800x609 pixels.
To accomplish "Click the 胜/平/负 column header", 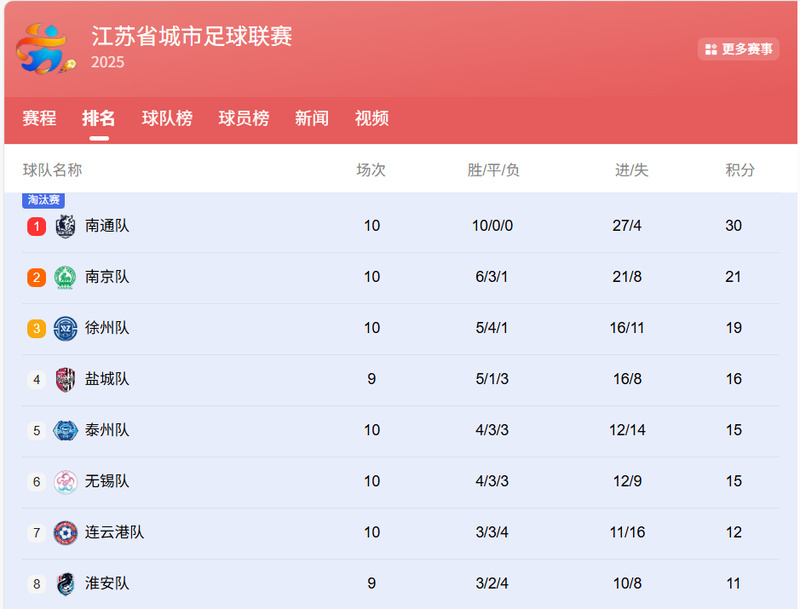I will [493, 170].
